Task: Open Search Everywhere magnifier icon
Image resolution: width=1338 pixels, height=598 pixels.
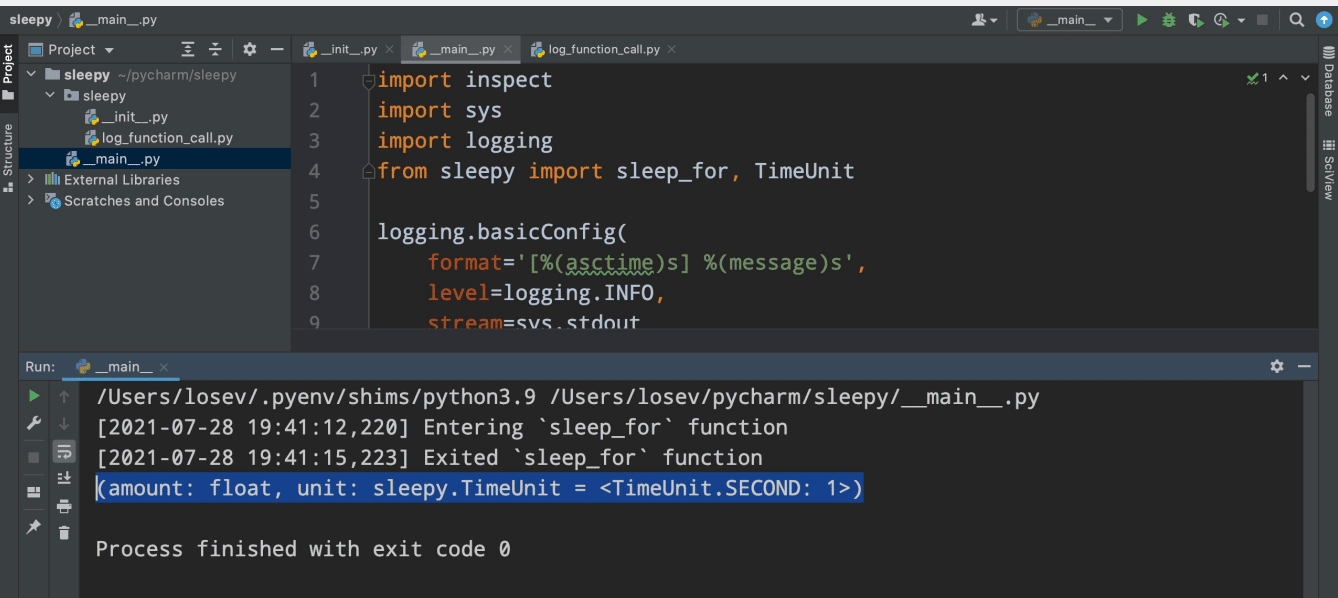Action: (1297, 20)
